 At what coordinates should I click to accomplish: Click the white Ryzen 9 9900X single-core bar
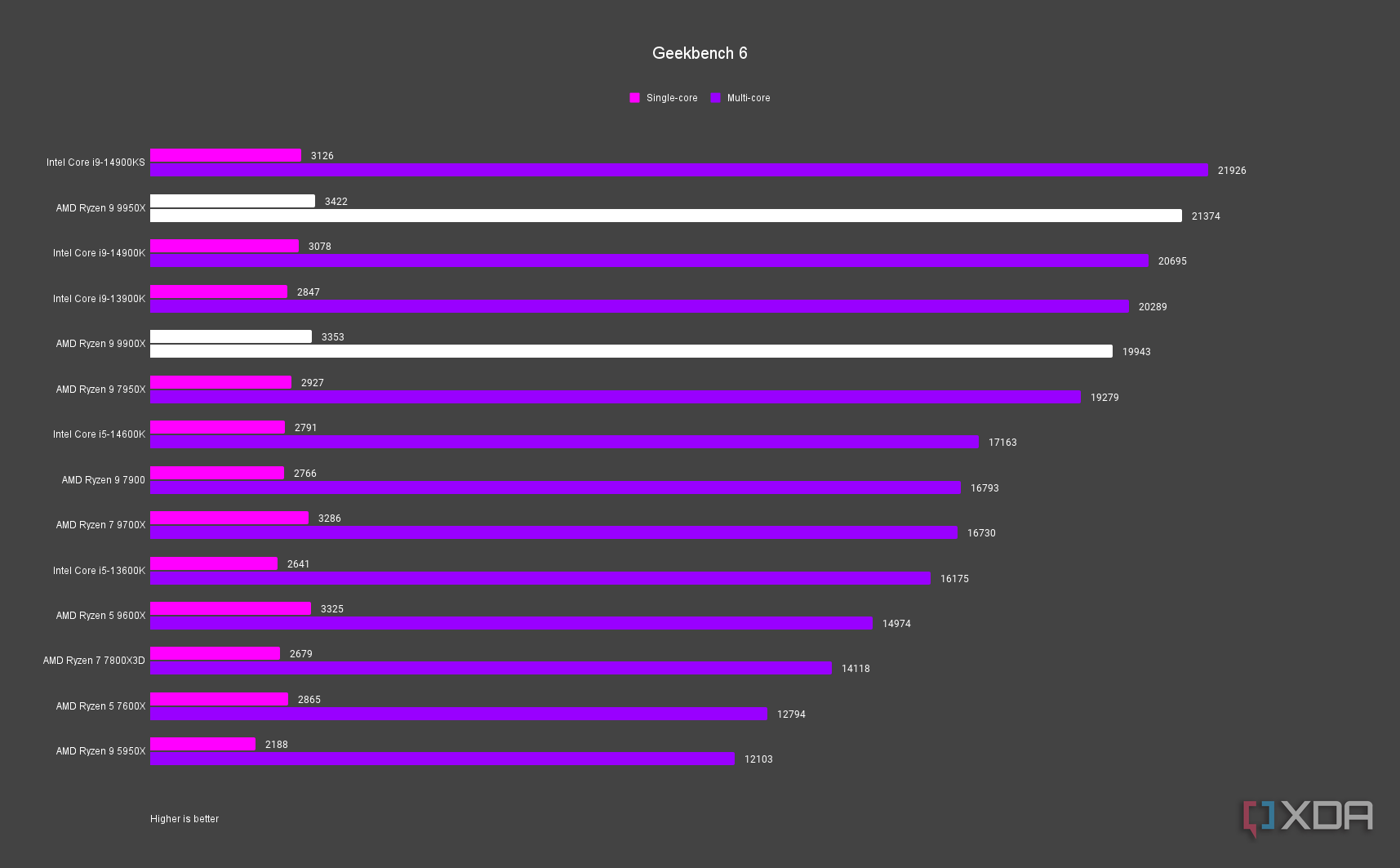pyautogui.click(x=231, y=336)
